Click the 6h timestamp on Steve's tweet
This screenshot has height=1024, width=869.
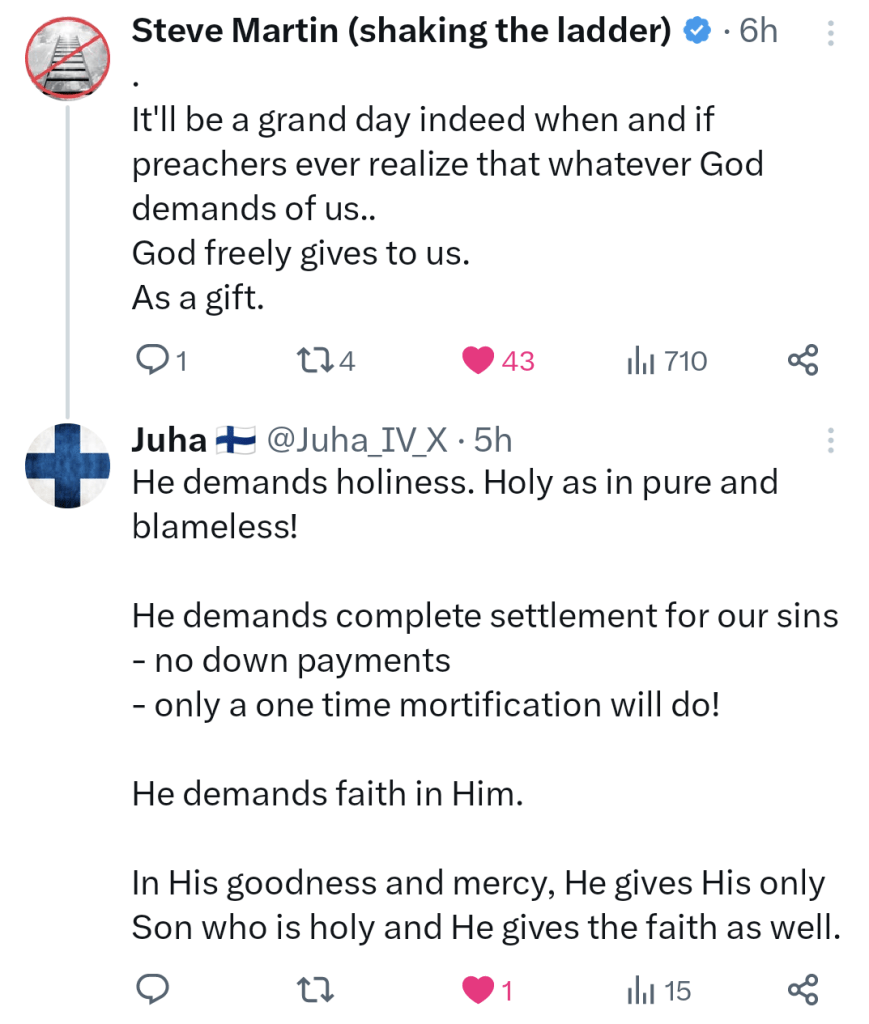tap(757, 31)
